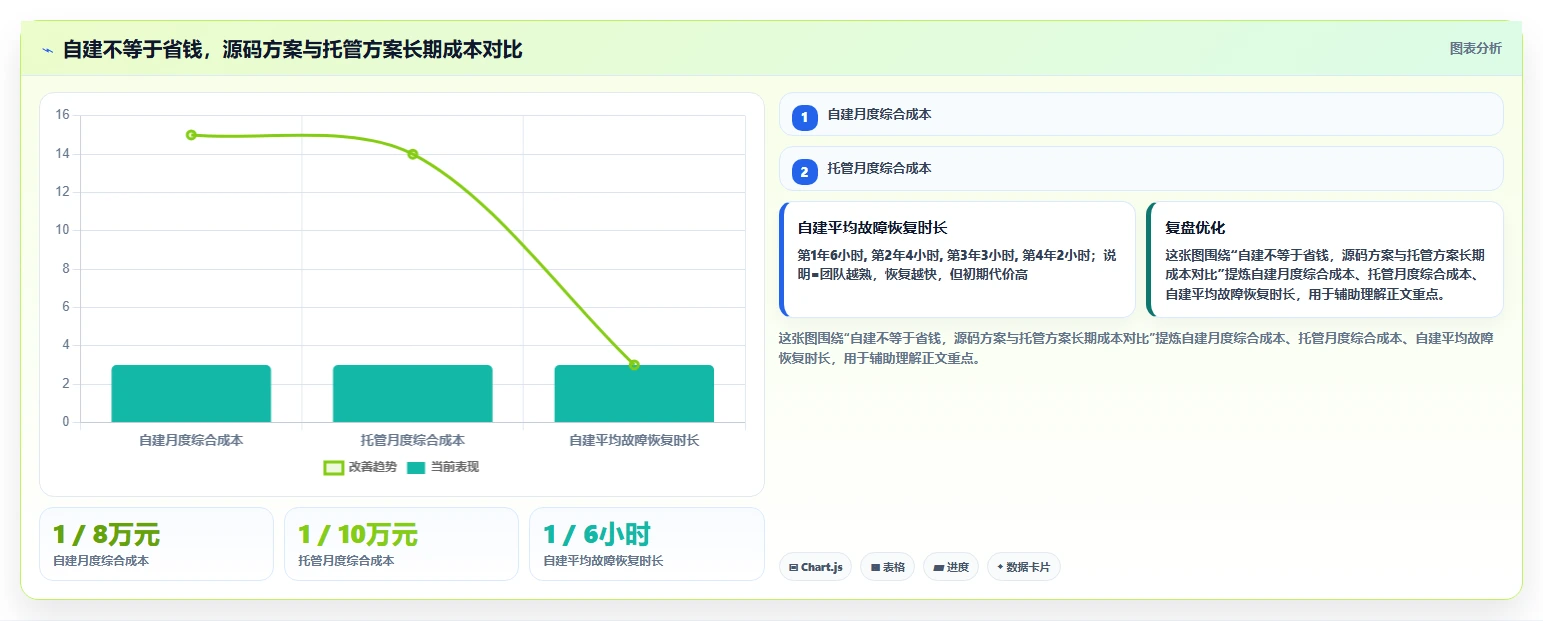Click the teal bar for 托管月度综合成本

(412, 394)
